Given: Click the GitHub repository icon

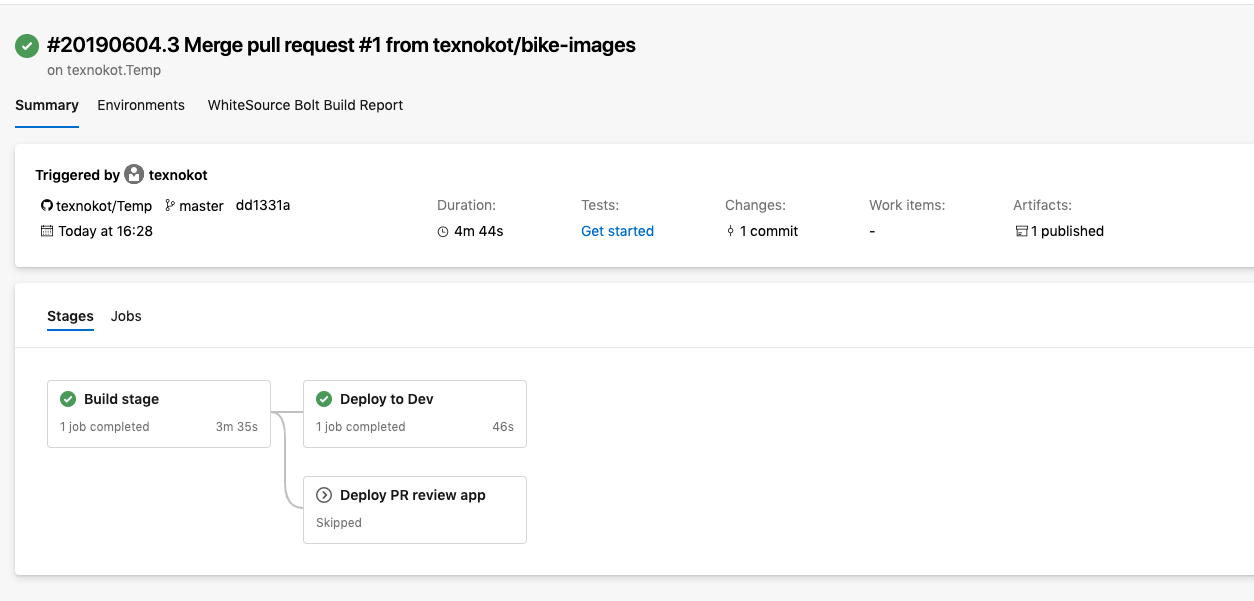Looking at the screenshot, I should 46,206.
